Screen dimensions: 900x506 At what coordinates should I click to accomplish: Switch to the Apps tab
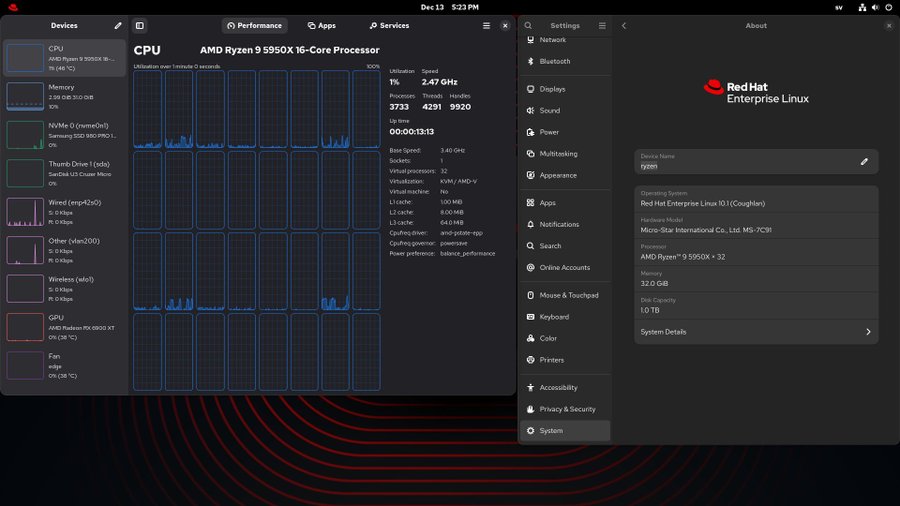(322, 25)
